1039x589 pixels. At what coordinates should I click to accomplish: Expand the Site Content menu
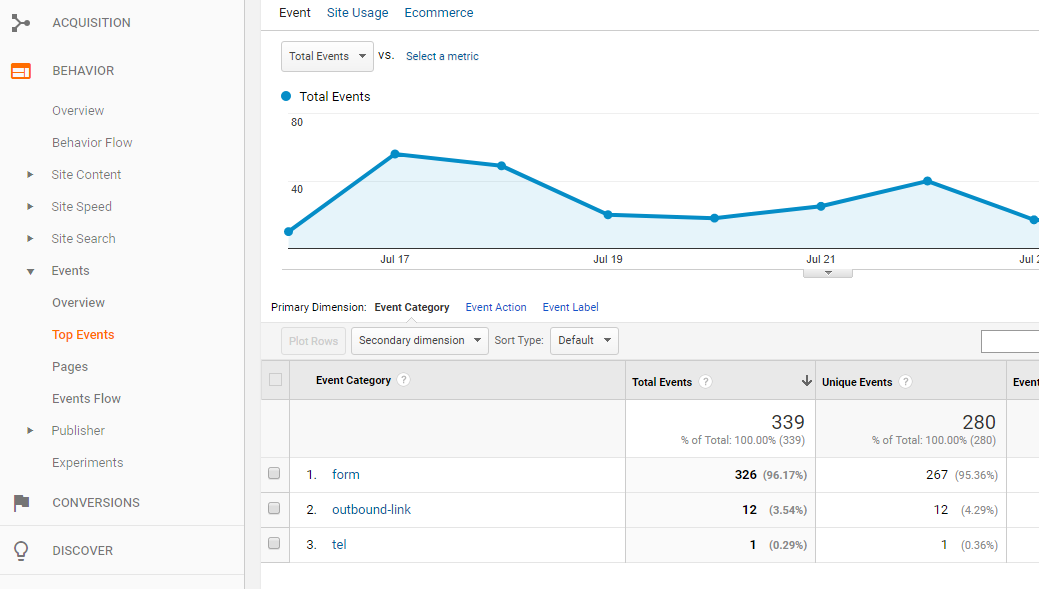[30, 175]
